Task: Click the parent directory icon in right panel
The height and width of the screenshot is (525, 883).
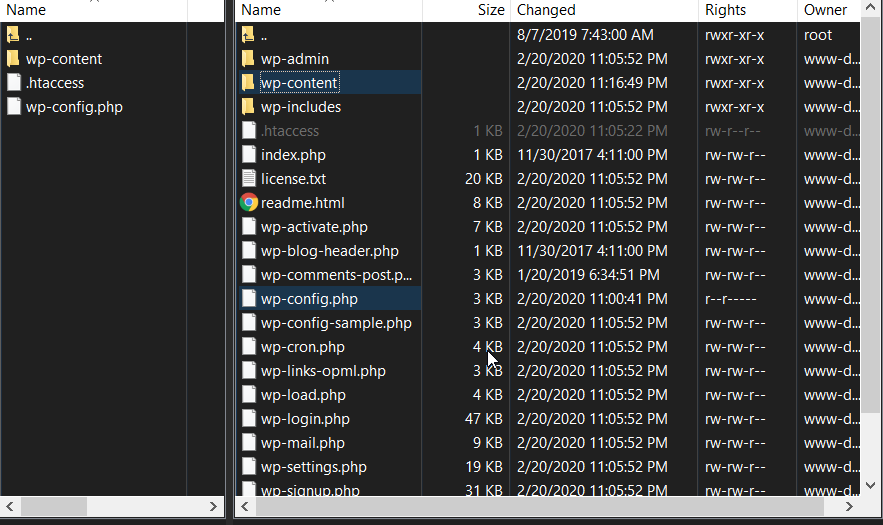Action: coord(248,35)
